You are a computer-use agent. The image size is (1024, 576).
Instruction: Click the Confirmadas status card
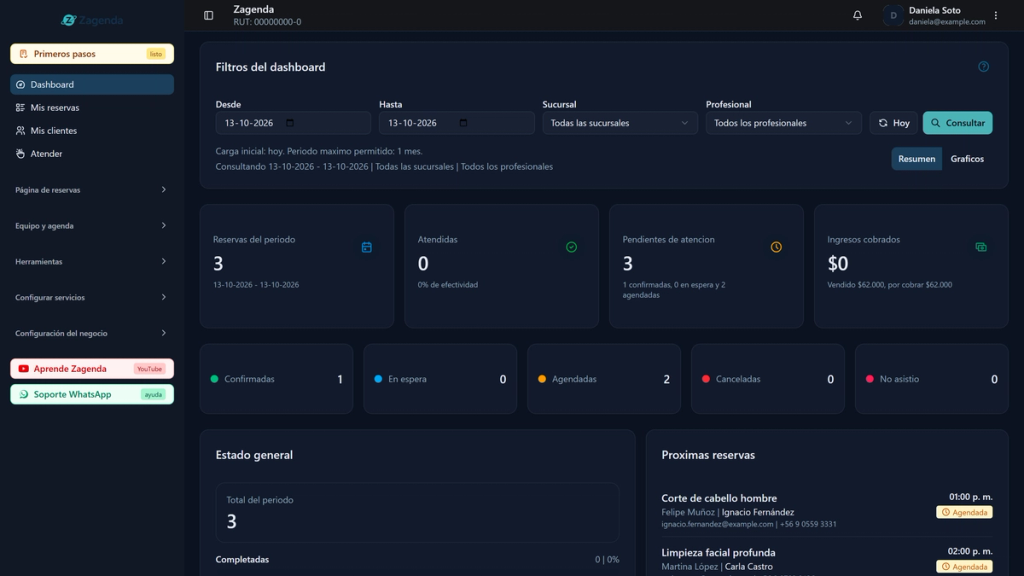(x=276, y=379)
